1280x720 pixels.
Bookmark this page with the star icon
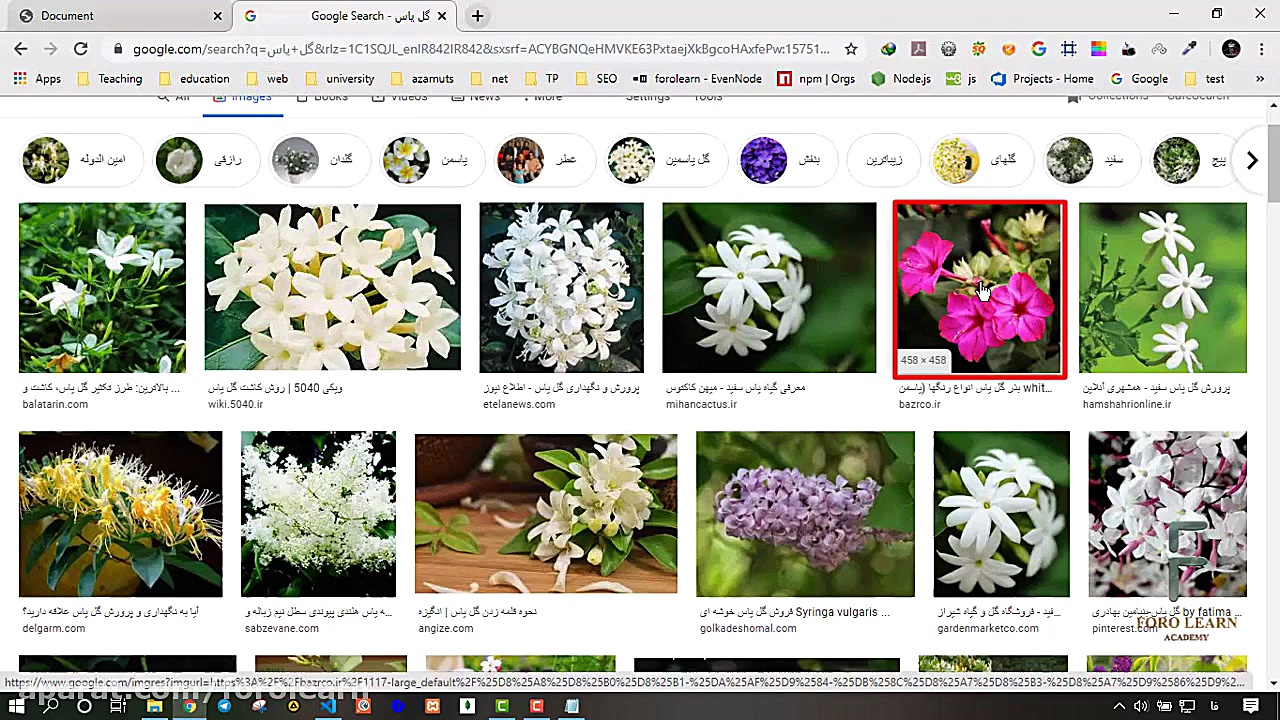coord(851,49)
